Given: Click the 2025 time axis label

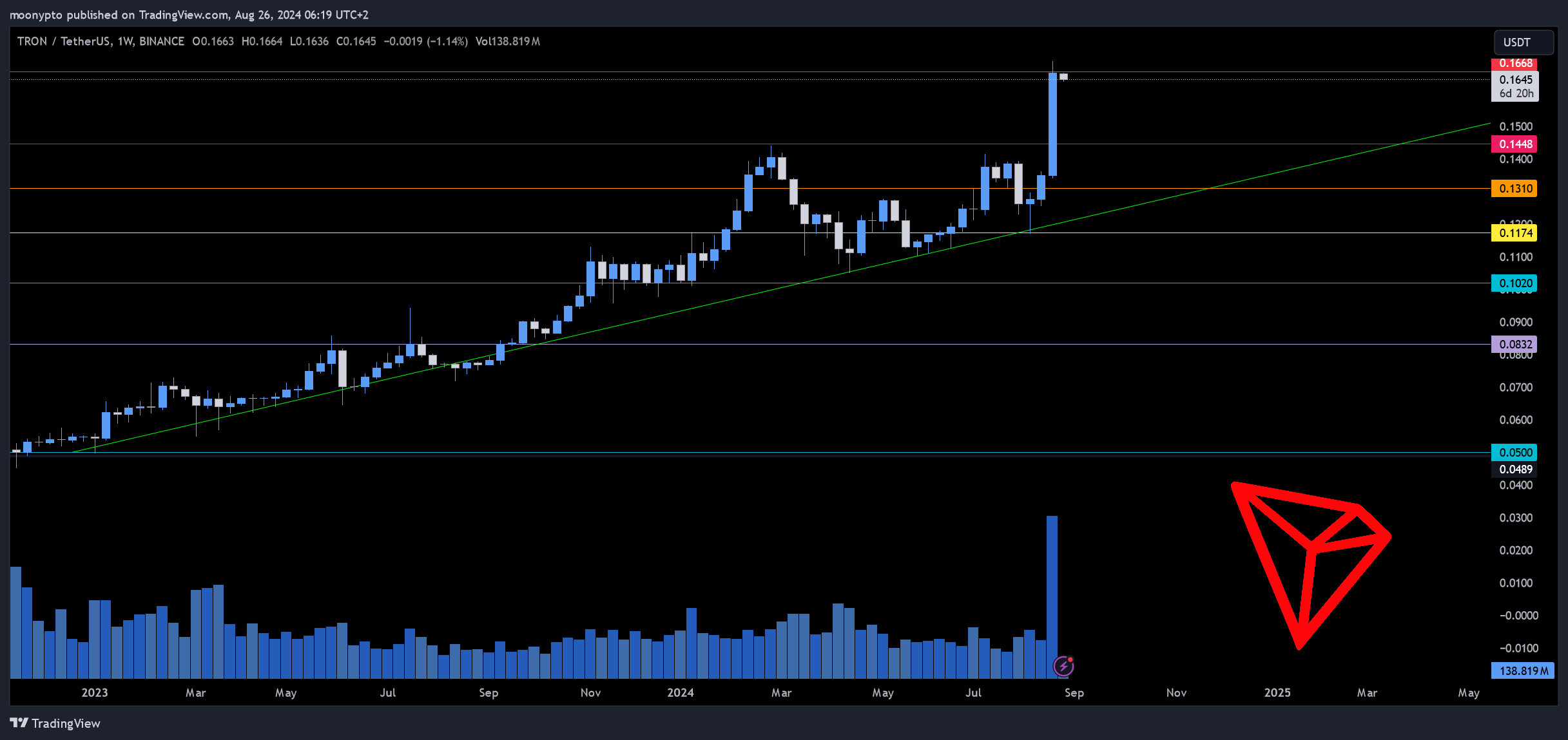Looking at the screenshot, I should tap(1277, 693).
